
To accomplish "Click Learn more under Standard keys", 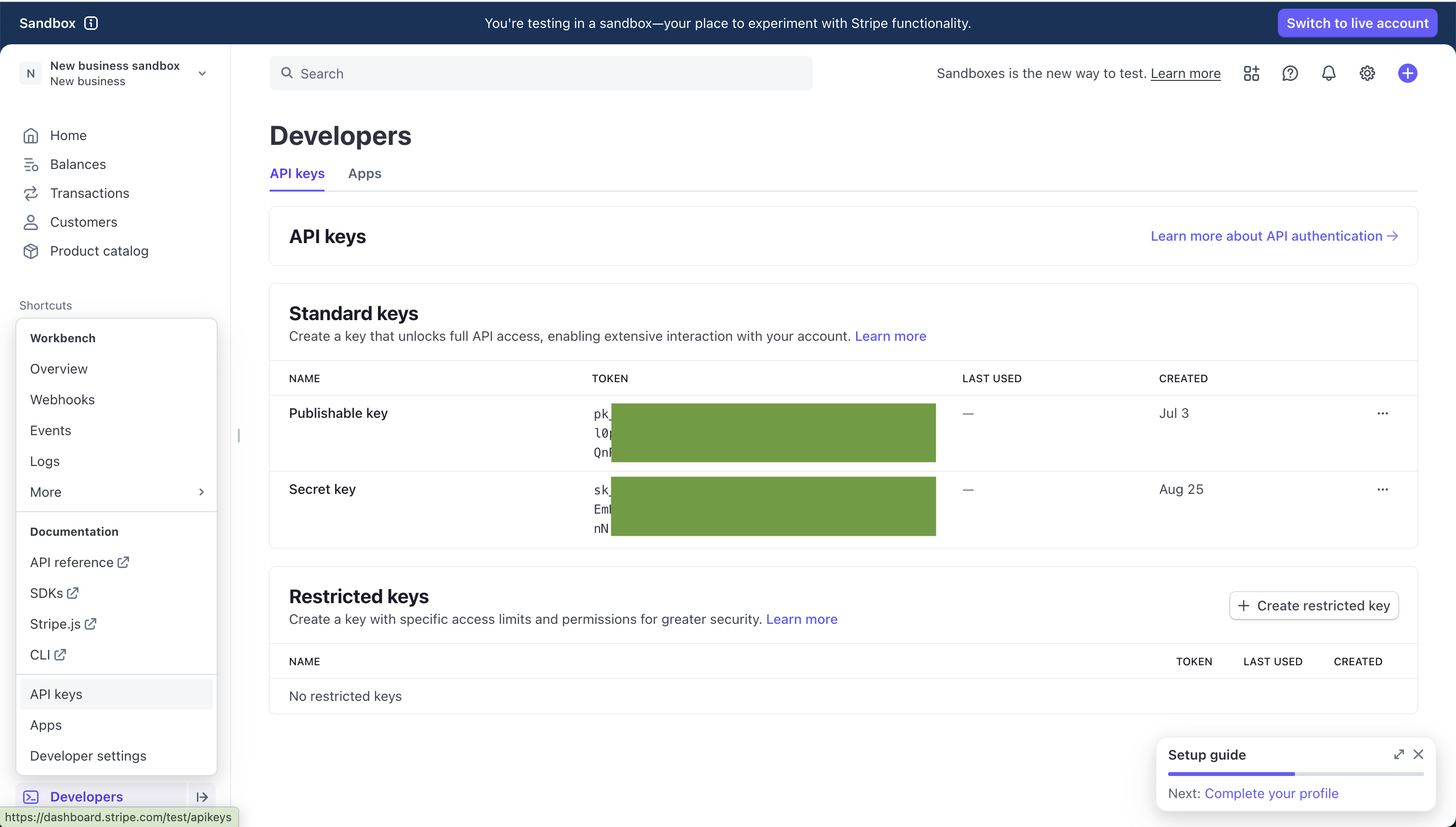I will coord(890,336).
